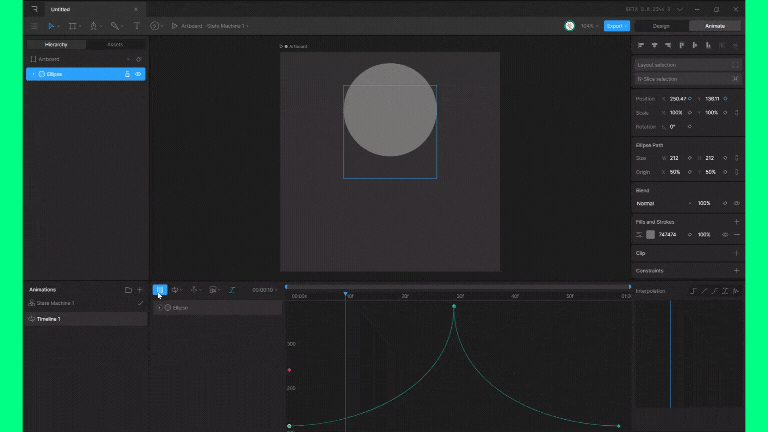The image size is (768, 432).
Task: Open the zoom level dropdown
Action: pyautogui.click(x=590, y=26)
